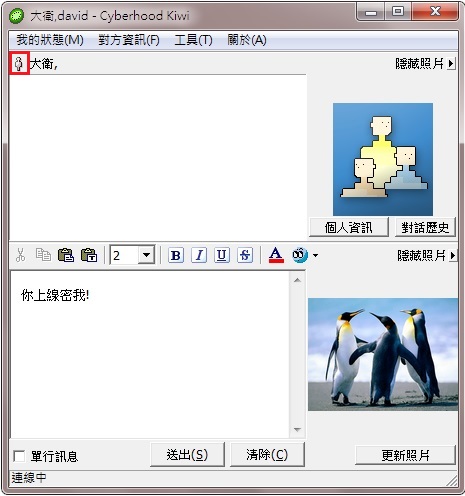Open the font size dropdown
465x496 pixels.
pyautogui.click(x=146, y=255)
